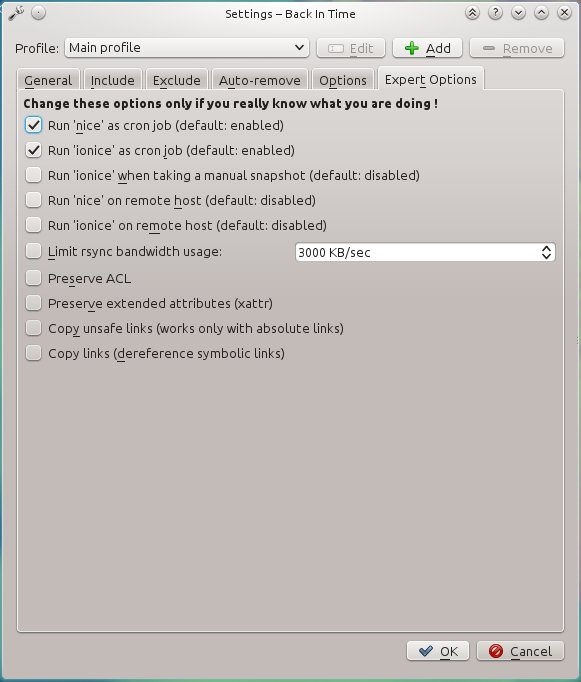The image size is (581, 682).
Task: Click the green plus Add icon
Action: click(x=411, y=48)
